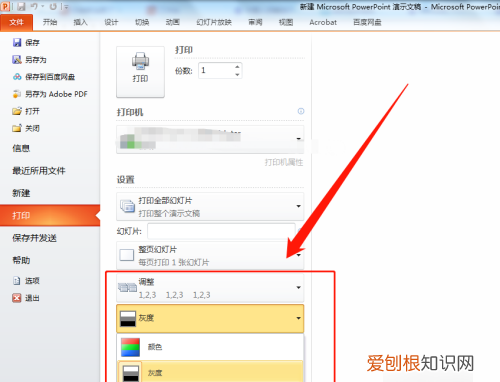Click the large 打印 printer button
Viewport: 500px width, 382px height.
(x=140, y=72)
